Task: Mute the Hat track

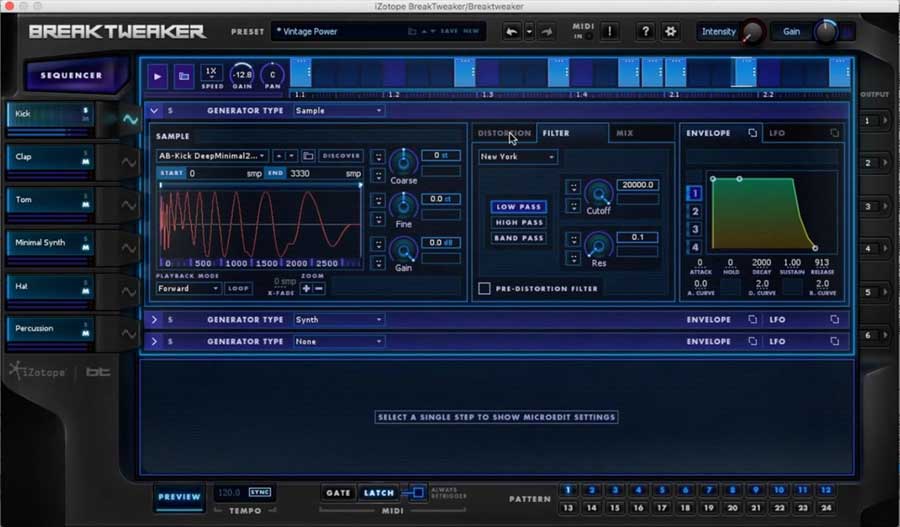Action: [86, 291]
